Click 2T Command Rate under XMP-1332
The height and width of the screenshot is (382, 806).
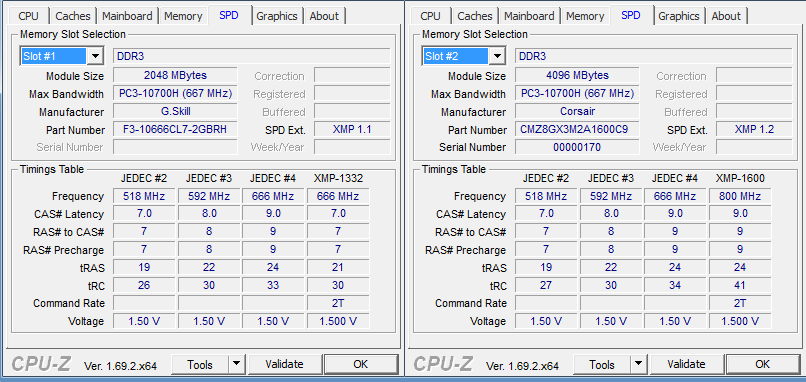(x=338, y=303)
